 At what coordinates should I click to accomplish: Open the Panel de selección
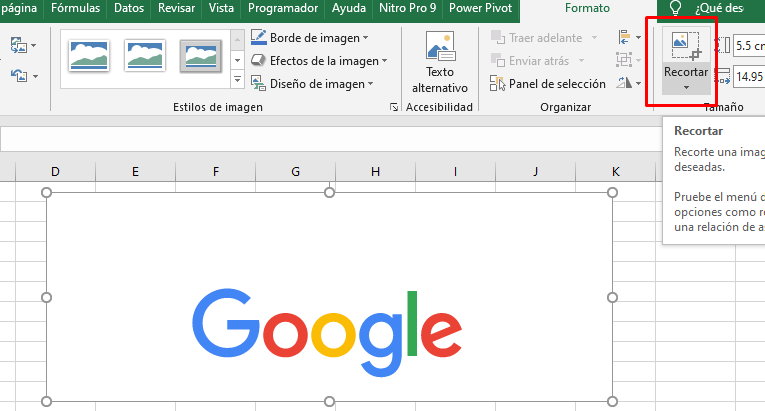pyautogui.click(x=548, y=83)
